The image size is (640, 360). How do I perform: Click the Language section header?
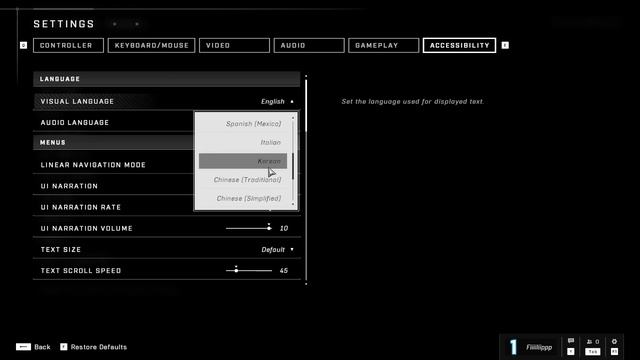coord(167,79)
